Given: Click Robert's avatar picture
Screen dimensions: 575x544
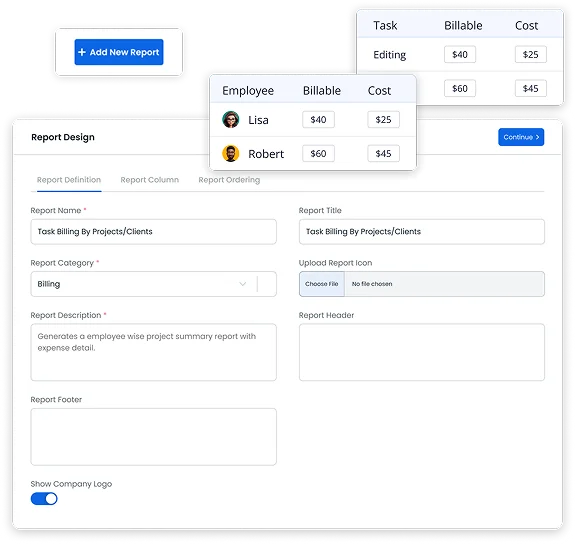Looking at the screenshot, I should (x=231, y=153).
